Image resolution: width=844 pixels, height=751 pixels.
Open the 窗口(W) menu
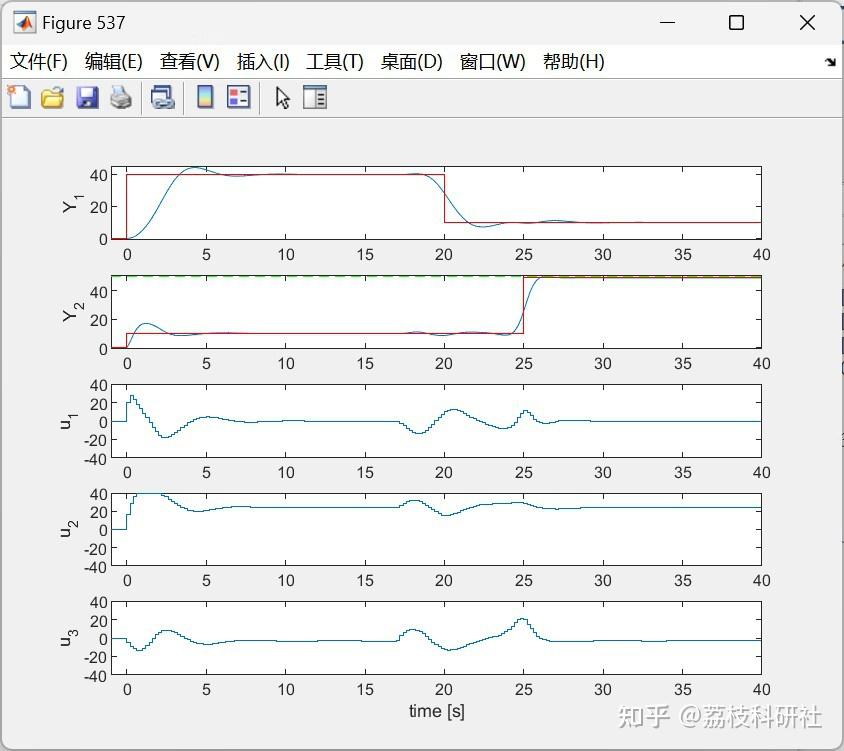(492, 61)
